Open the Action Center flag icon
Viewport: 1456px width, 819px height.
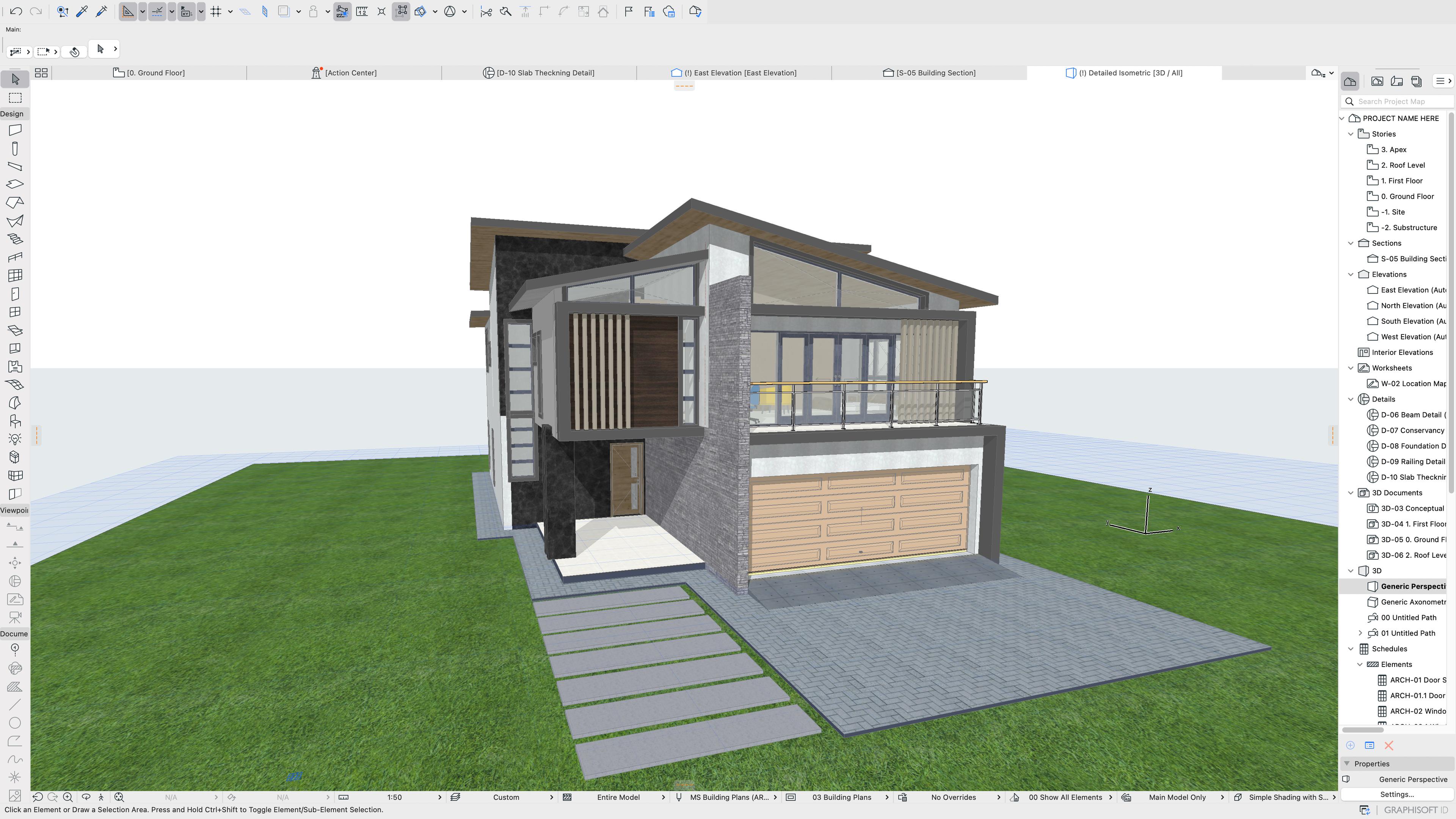[x=629, y=11]
